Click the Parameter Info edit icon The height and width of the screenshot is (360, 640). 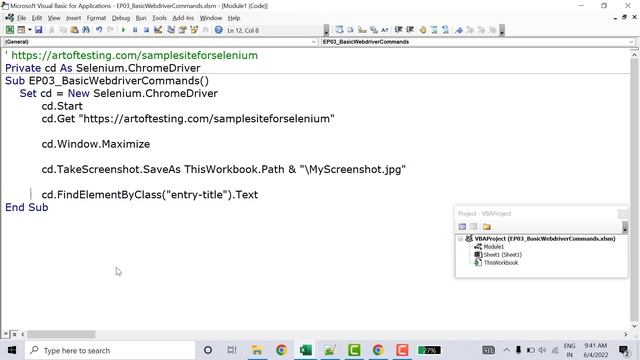[x=373, y=30]
